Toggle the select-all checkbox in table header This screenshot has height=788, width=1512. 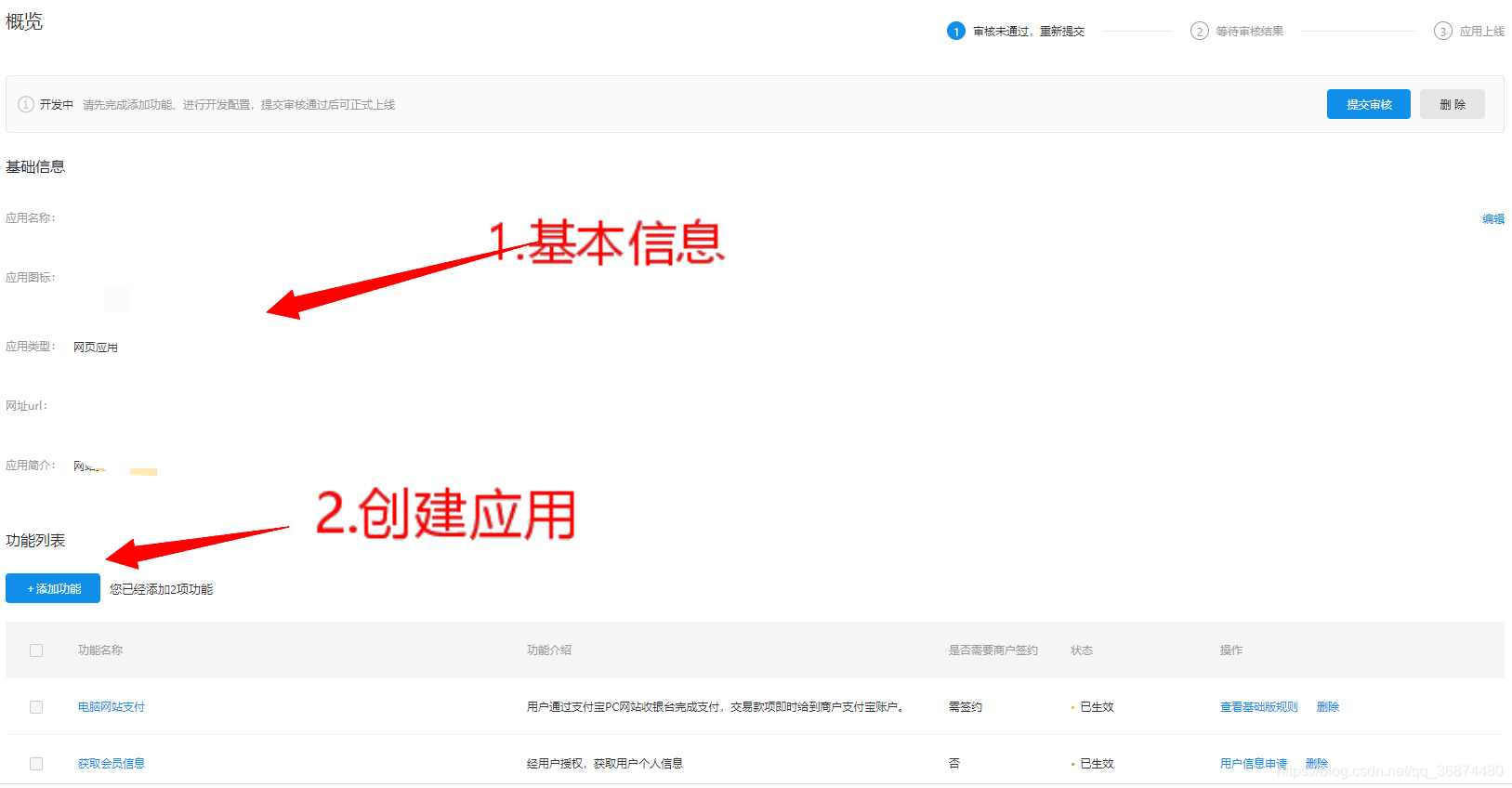[36, 650]
